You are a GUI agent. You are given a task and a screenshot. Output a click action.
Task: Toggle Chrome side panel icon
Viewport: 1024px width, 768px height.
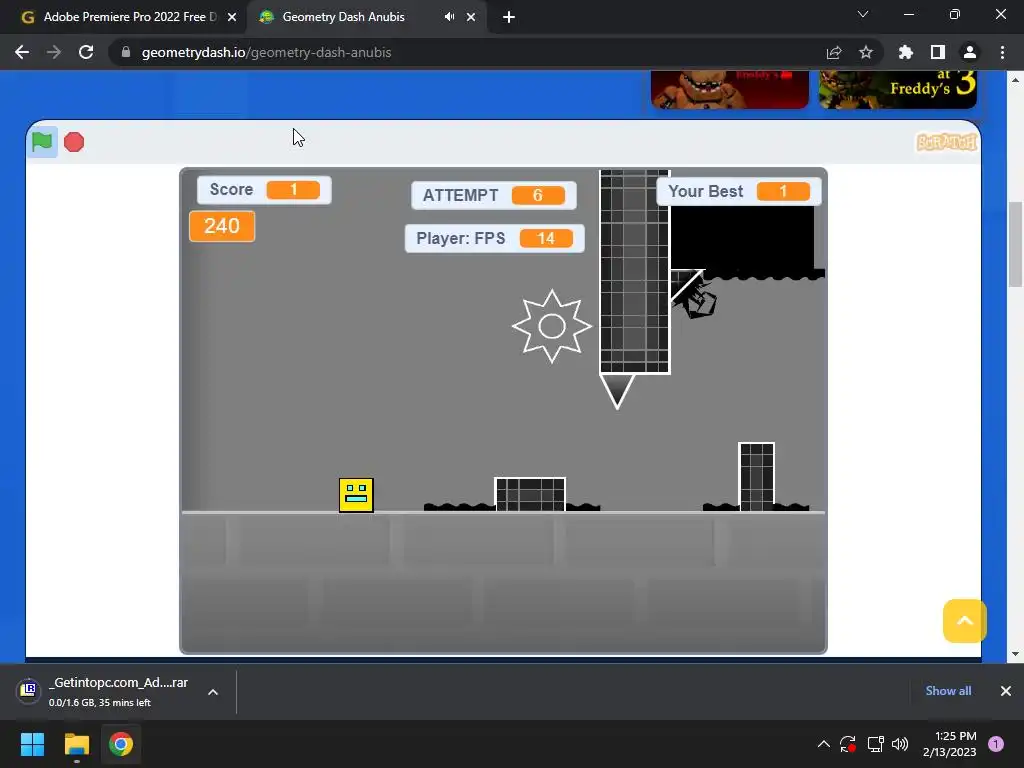[x=938, y=52]
